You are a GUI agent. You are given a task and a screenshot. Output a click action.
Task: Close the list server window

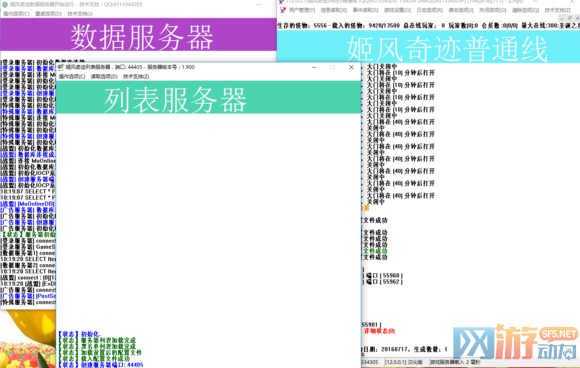(x=351, y=67)
